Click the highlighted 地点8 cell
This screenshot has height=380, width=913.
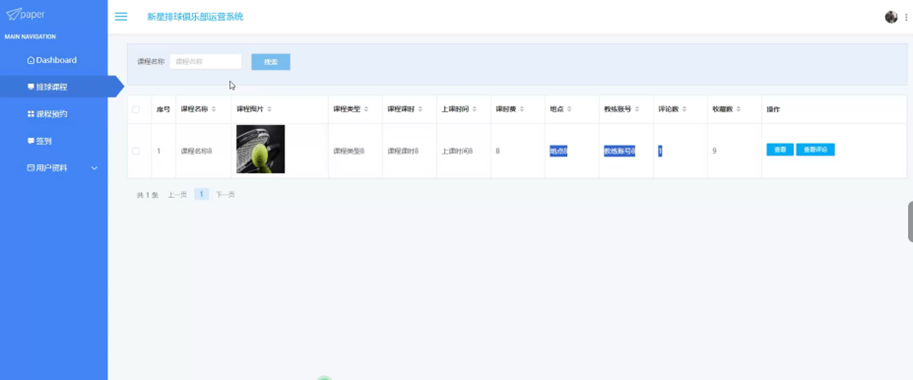(558, 151)
